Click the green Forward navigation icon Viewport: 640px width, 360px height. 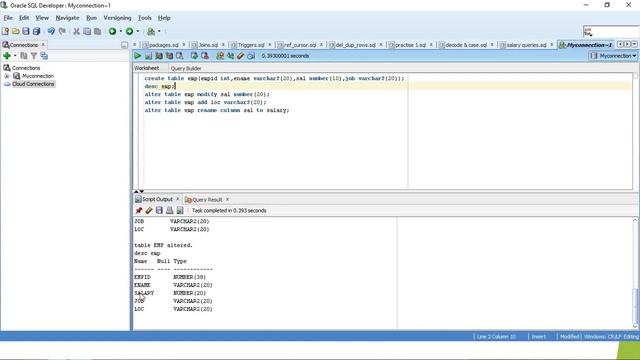(x=129, y=31)
